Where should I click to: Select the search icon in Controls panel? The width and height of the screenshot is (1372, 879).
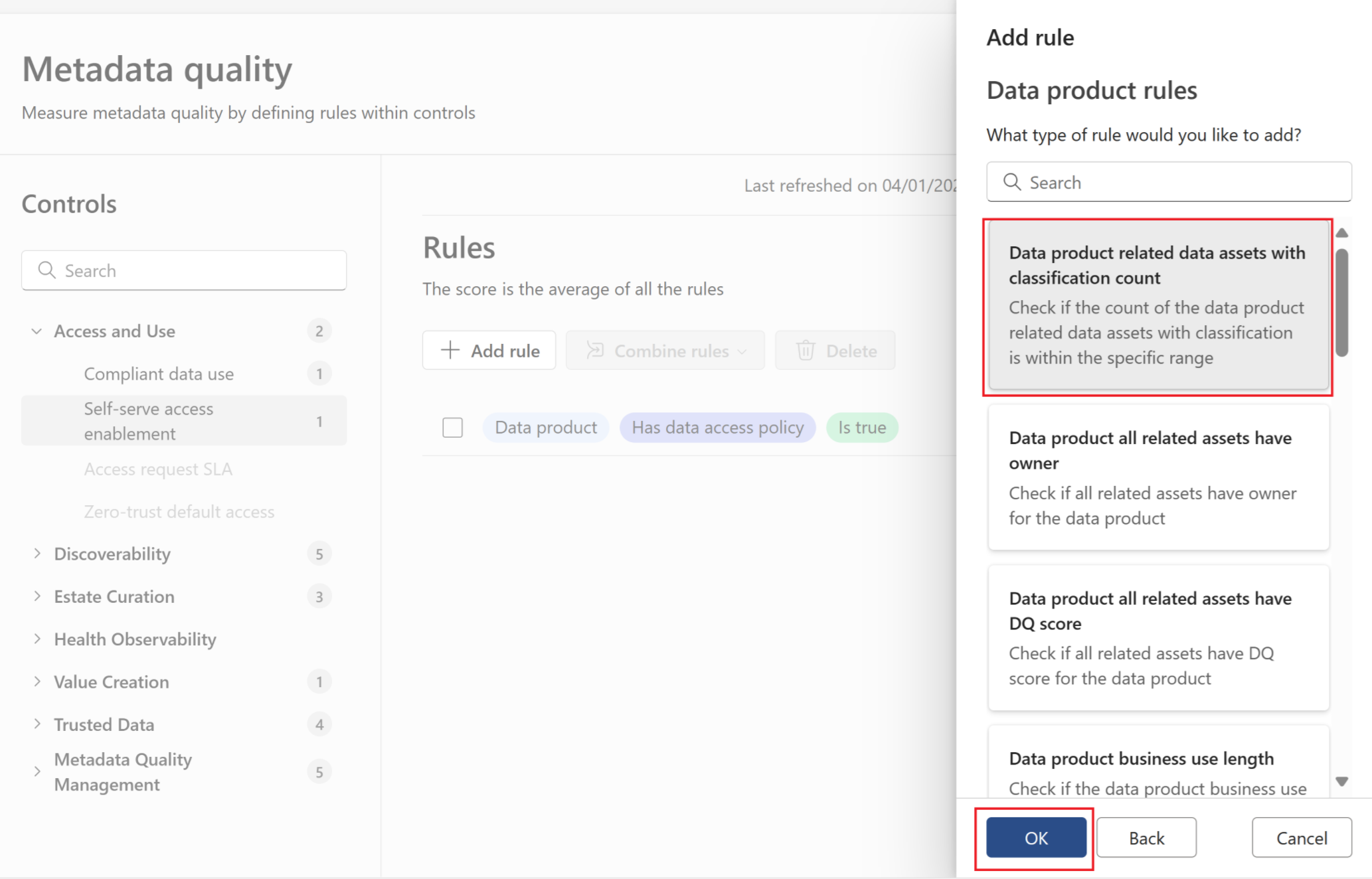click(47, 270)
